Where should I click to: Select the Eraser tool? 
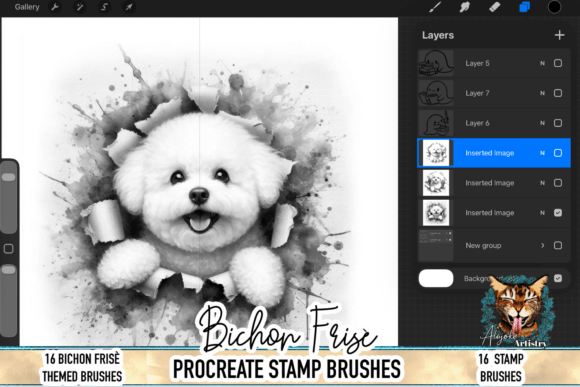[495, 7]
